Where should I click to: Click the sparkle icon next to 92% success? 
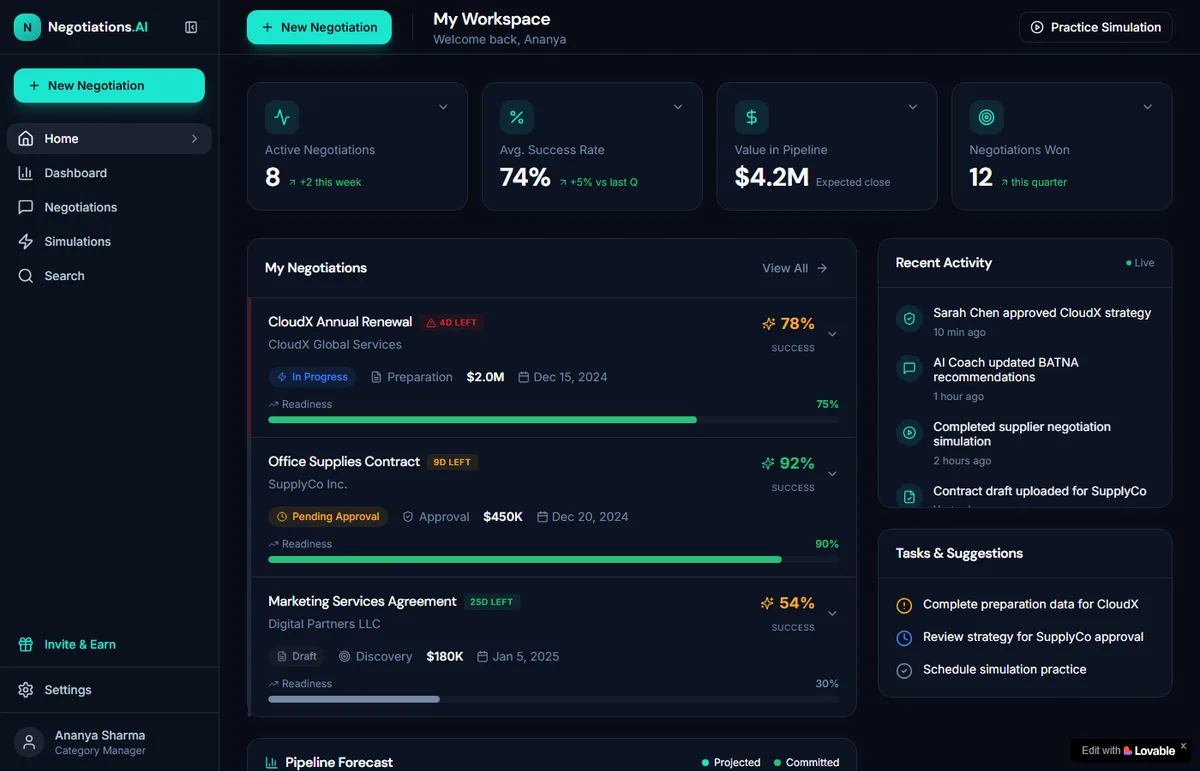pos(768,463)
